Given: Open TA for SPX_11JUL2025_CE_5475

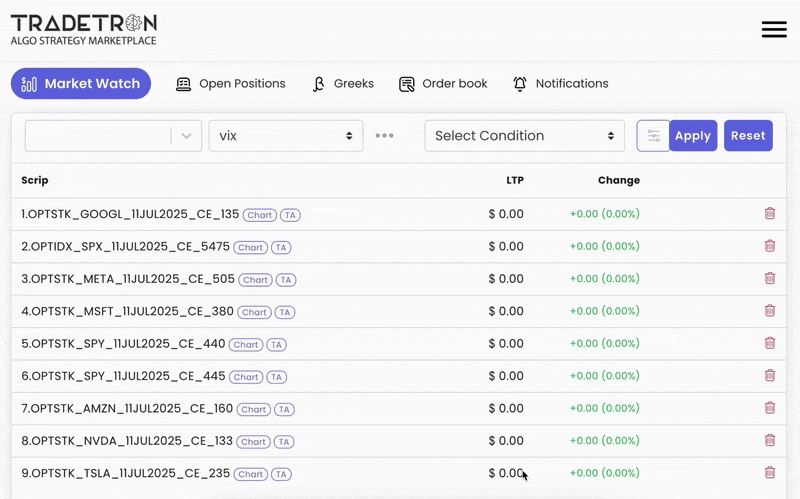Looking at the screenshot, I should (281, 247).
